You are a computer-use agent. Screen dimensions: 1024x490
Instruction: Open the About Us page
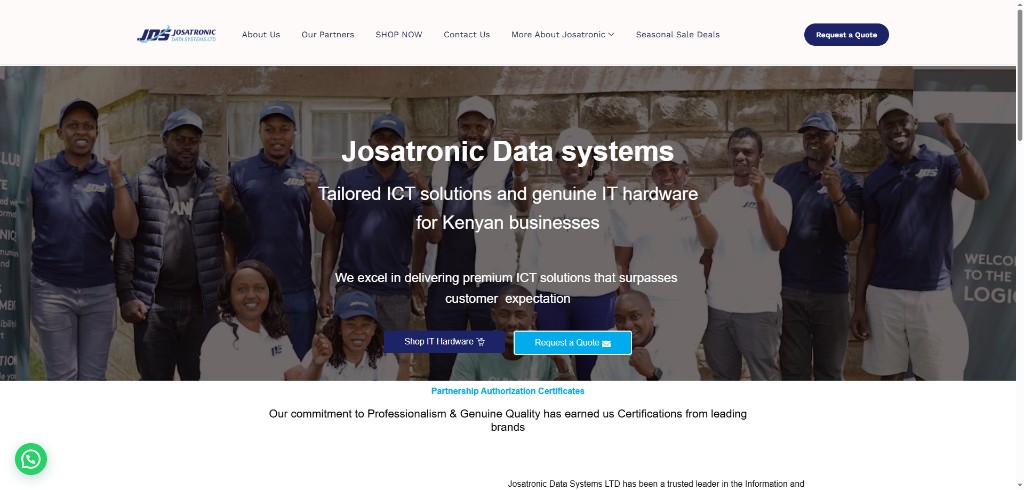[x=261, y=35]
